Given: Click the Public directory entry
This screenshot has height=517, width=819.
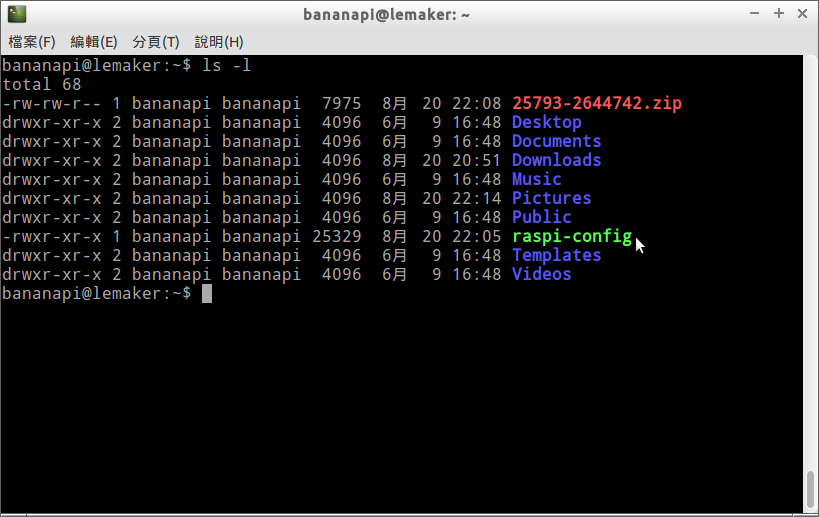Looking at the screenshot, I should 541,217.
